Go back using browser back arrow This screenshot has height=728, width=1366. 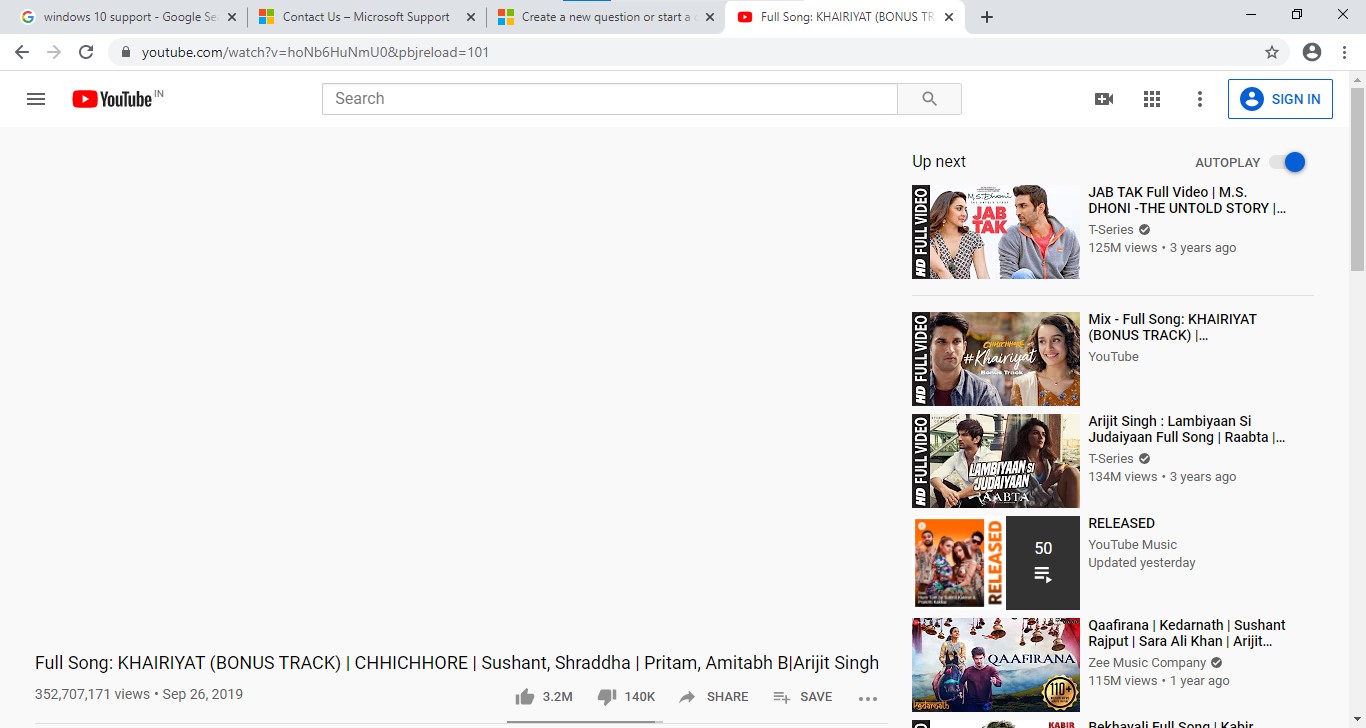(x=22, y=52)
